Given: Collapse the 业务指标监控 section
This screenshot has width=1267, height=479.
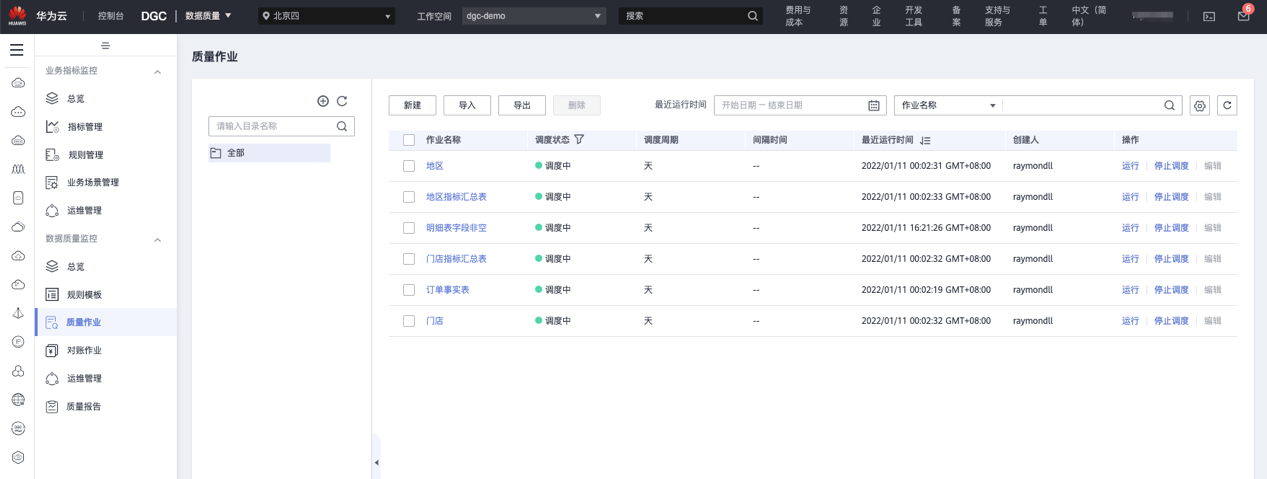Looking at the screenshot, I should point(157,72).
